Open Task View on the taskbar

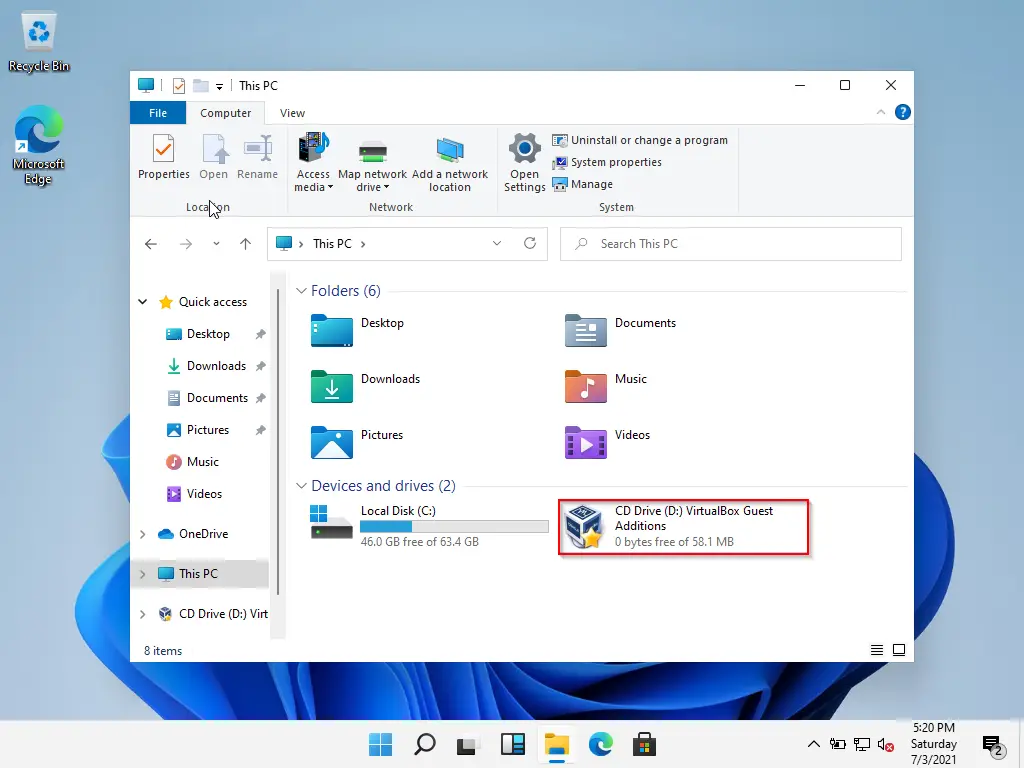pos(468,744)
